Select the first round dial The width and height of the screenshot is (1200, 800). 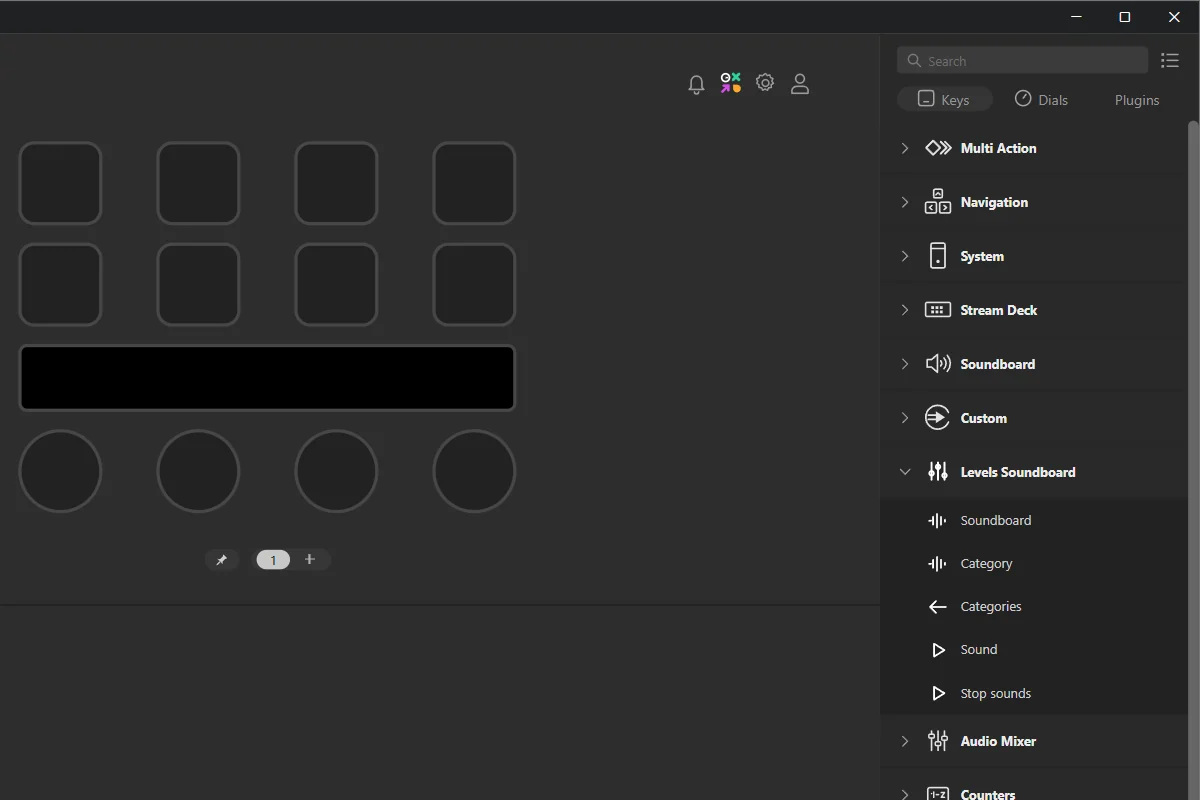click(60, 471)
